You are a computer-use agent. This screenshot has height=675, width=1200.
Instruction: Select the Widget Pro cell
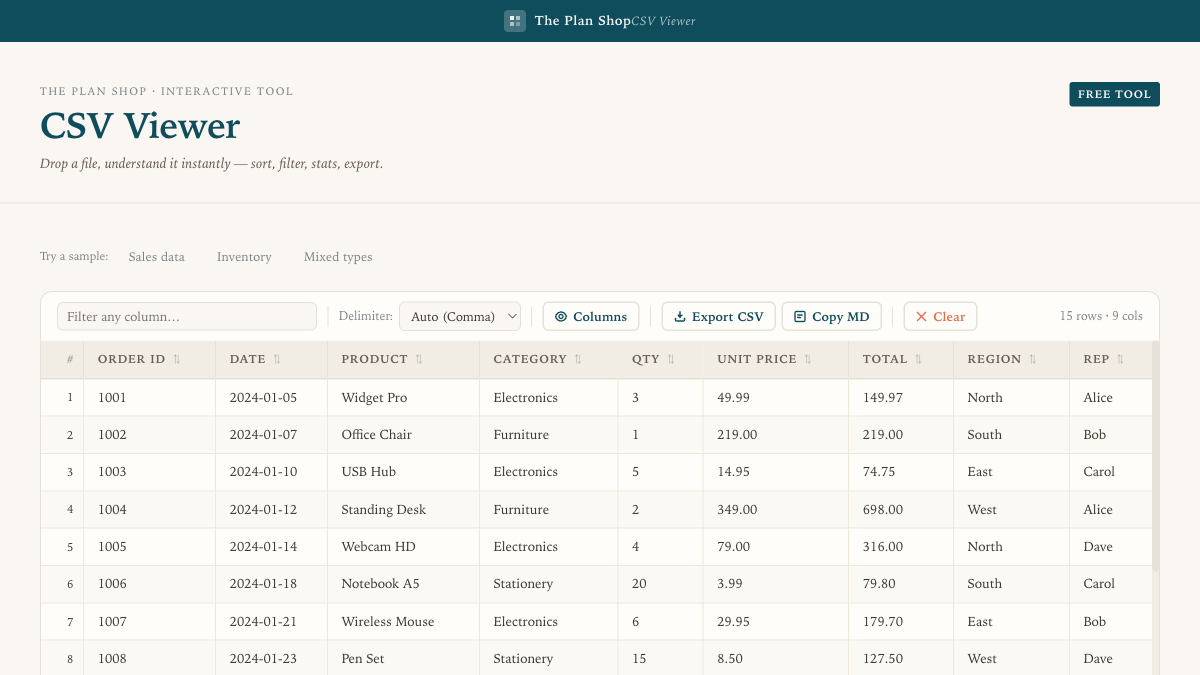tap(403, 397)
